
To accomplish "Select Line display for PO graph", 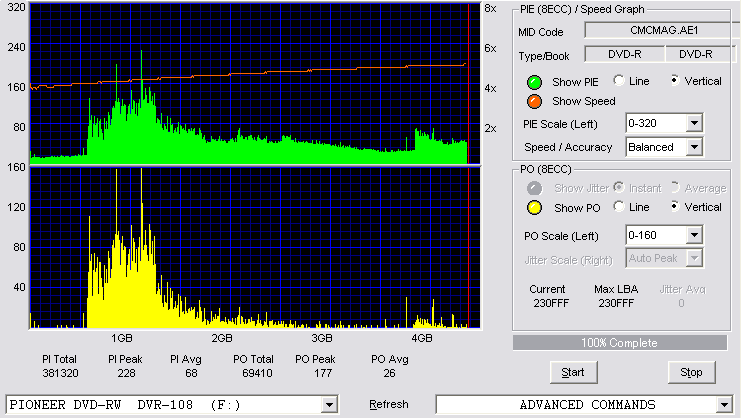I will pyautogui.click(x=619, y=206).
